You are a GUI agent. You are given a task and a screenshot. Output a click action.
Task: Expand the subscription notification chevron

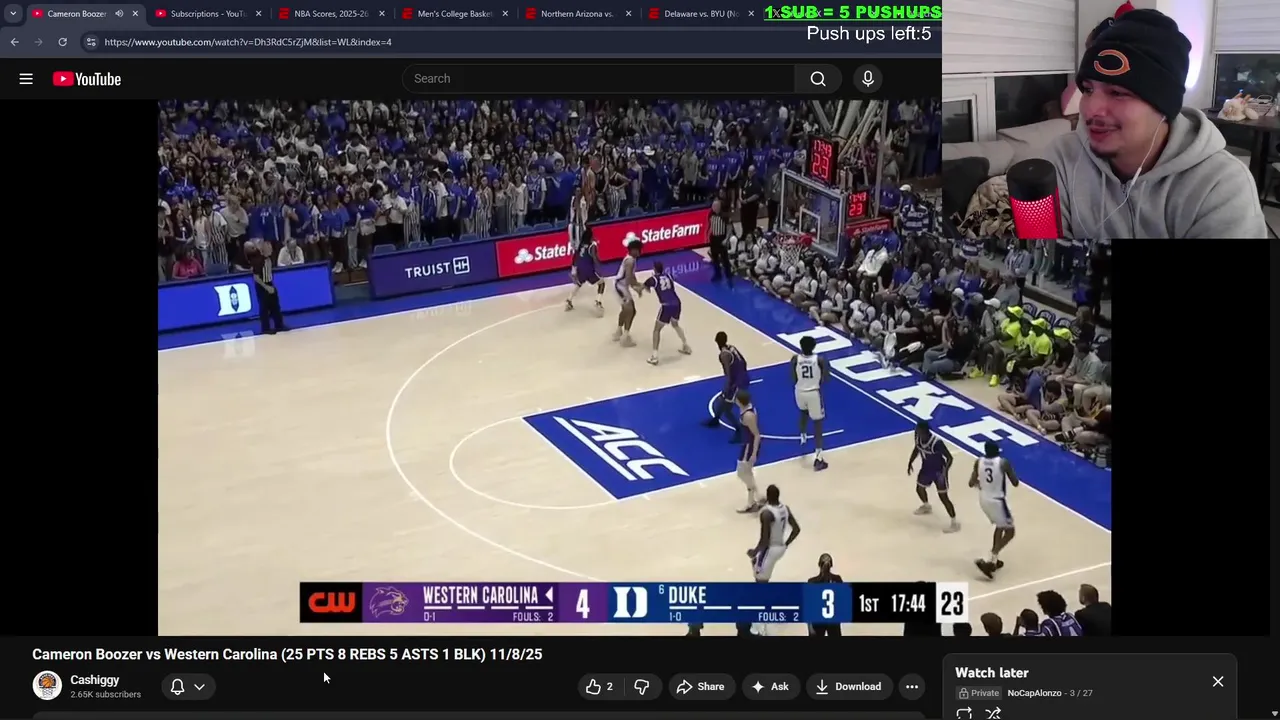(199, 687)
